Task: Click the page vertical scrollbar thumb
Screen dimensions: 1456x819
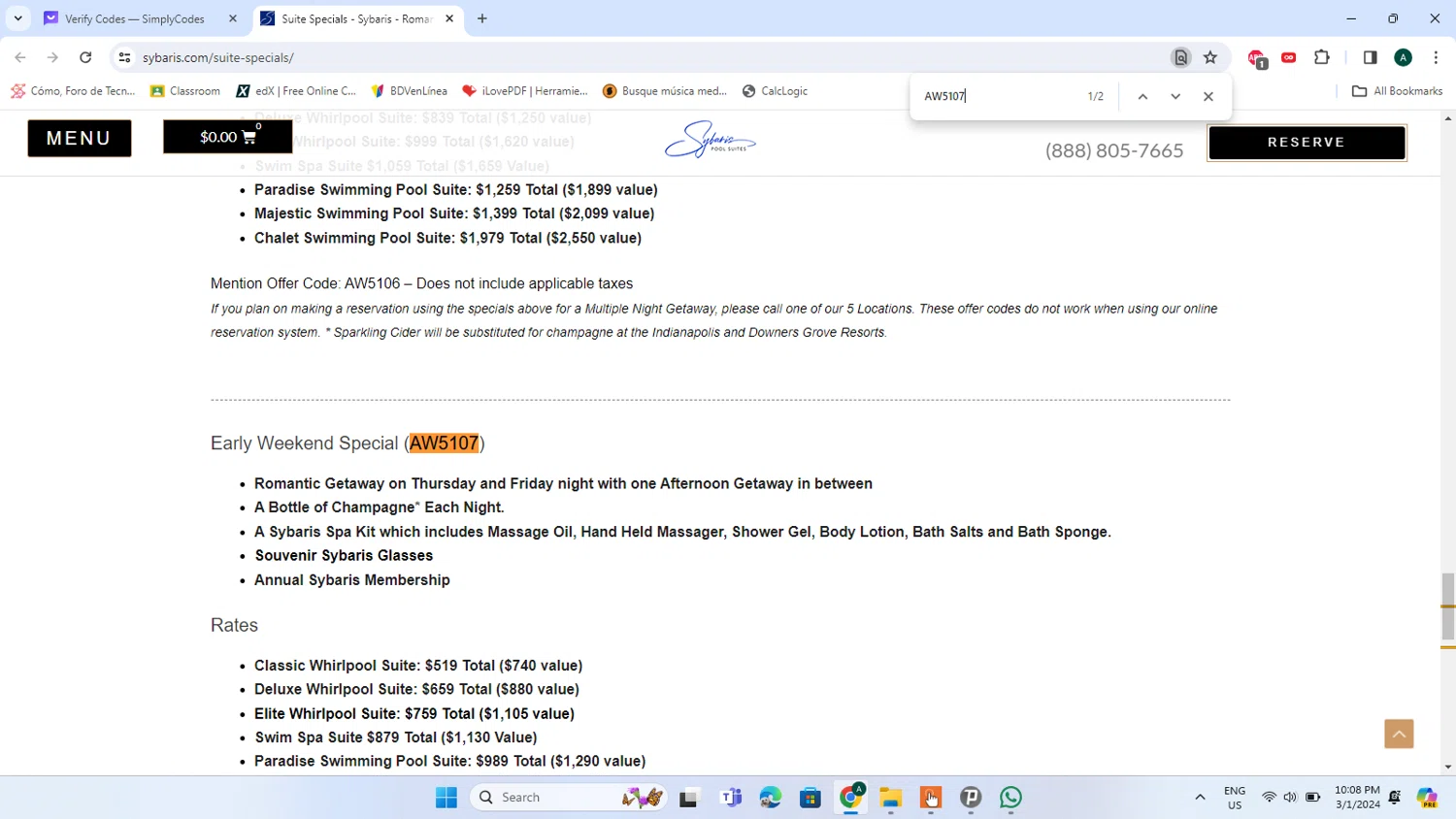Action: 1448,607
